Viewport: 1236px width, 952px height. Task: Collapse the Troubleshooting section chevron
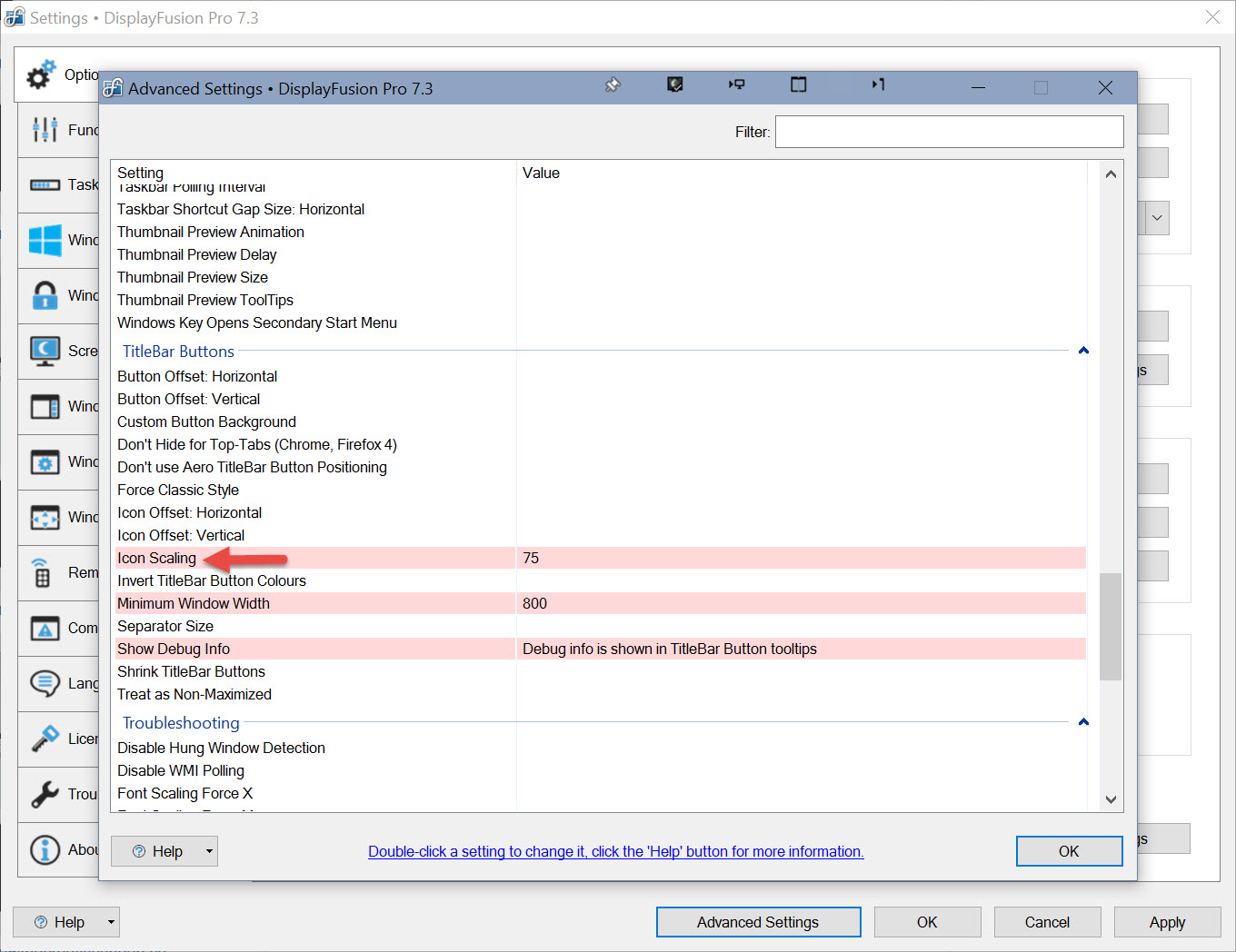tap(1083, 722)
